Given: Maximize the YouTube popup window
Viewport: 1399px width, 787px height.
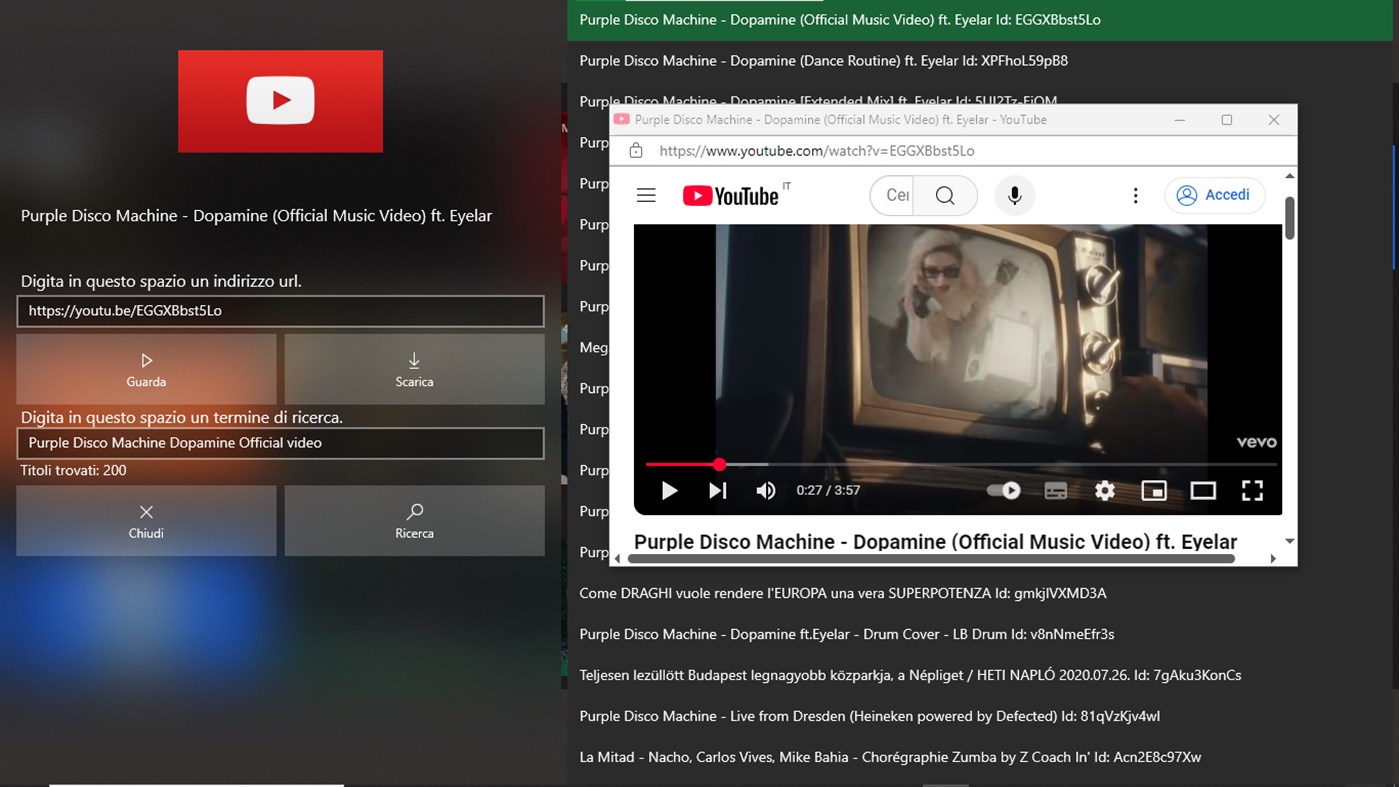Looking at the screenshot, I should [1227, 120].
